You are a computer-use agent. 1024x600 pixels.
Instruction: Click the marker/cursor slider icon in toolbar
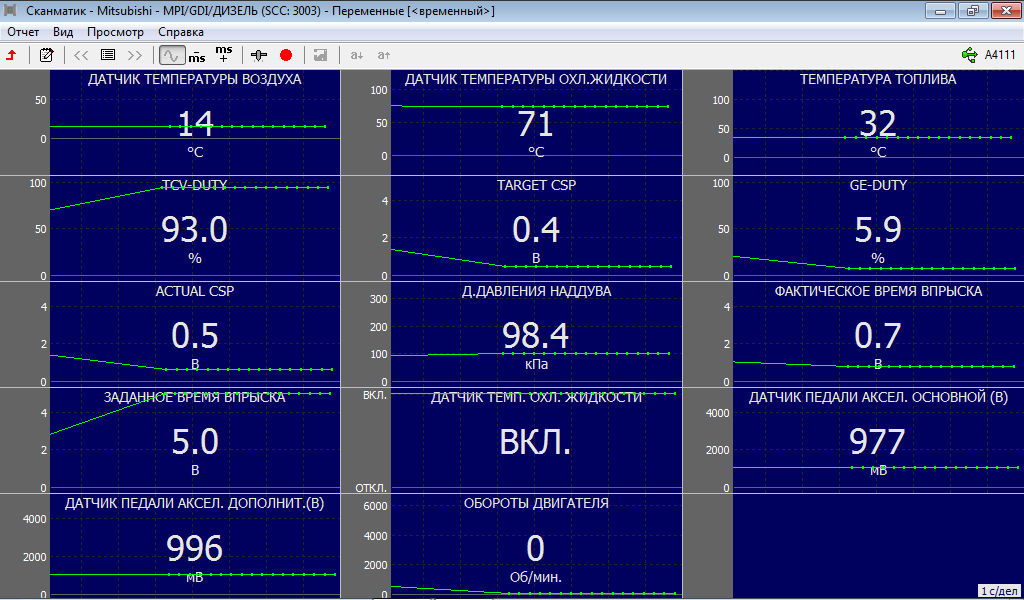(x=260, y=55)
